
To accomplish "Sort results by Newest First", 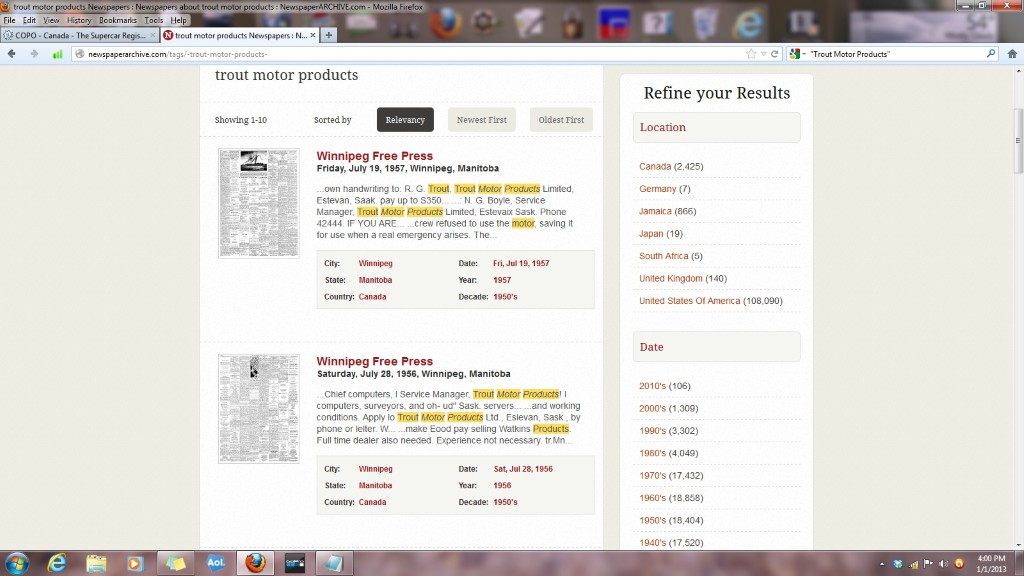I will (481, 120).
